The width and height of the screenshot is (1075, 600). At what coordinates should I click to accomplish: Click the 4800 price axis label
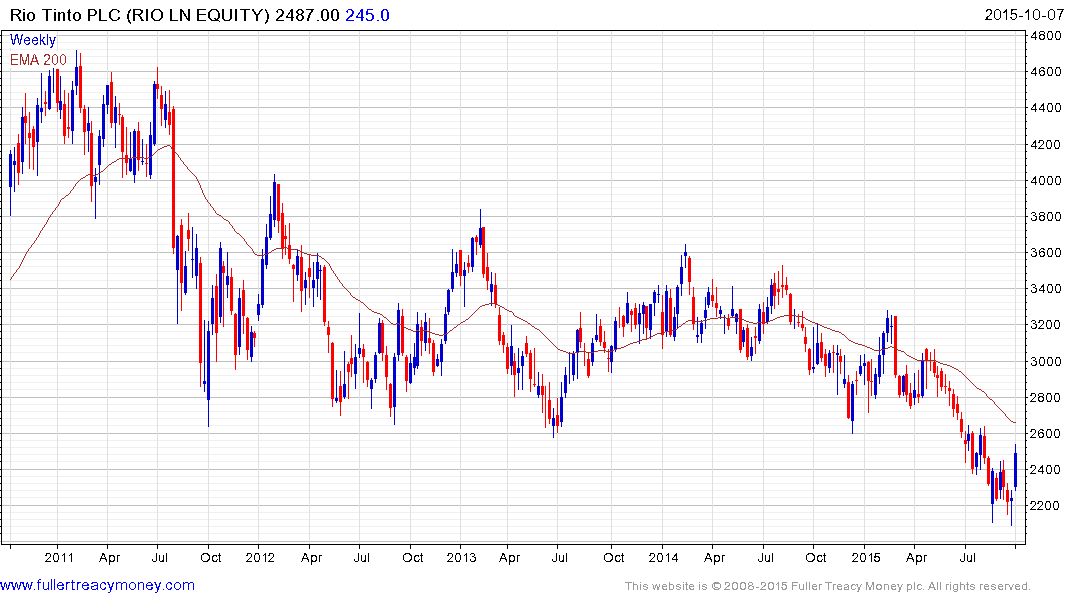click(1046, 36)
